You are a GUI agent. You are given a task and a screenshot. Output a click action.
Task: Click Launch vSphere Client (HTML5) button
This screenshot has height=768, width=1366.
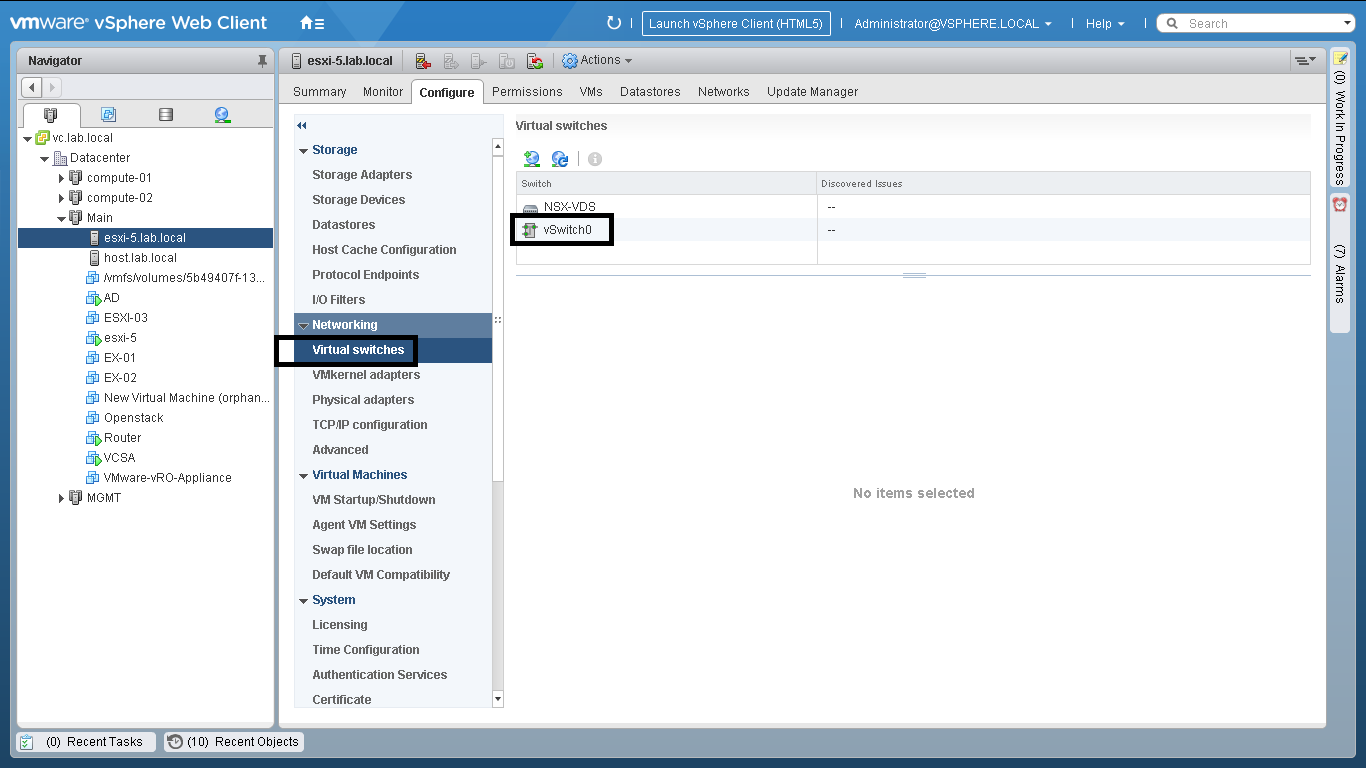coord(735,23)
